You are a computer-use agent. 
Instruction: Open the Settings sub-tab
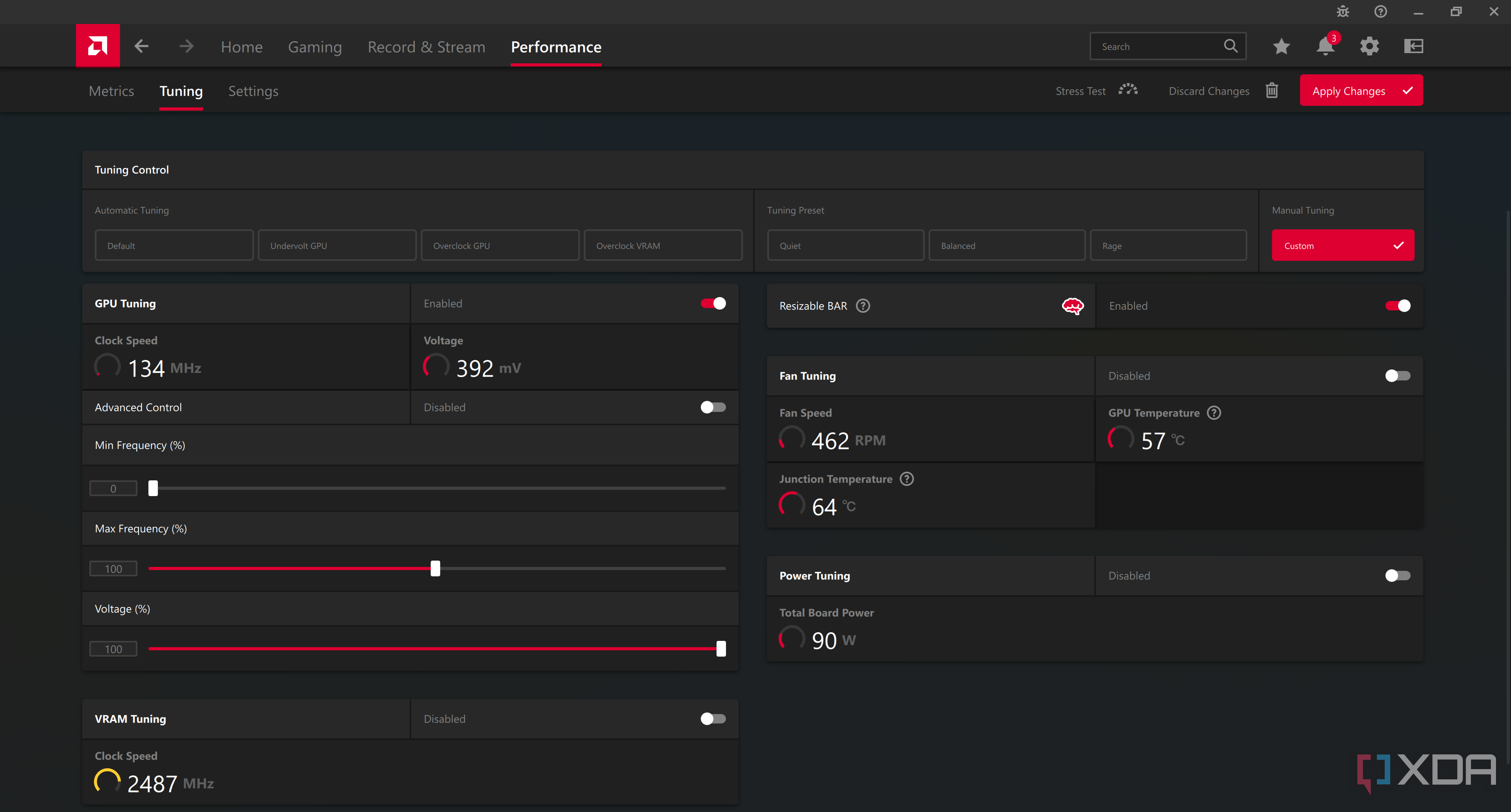coord(253,91)
